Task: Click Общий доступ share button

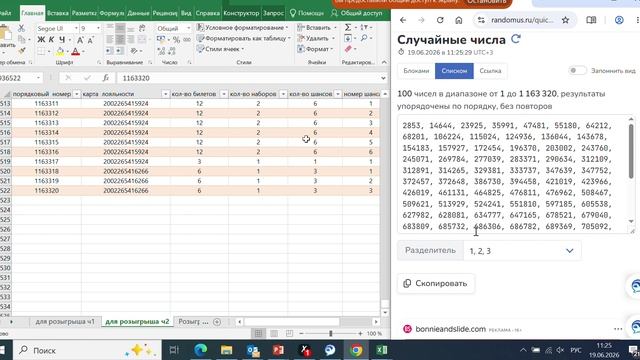Action: [357, 13]
